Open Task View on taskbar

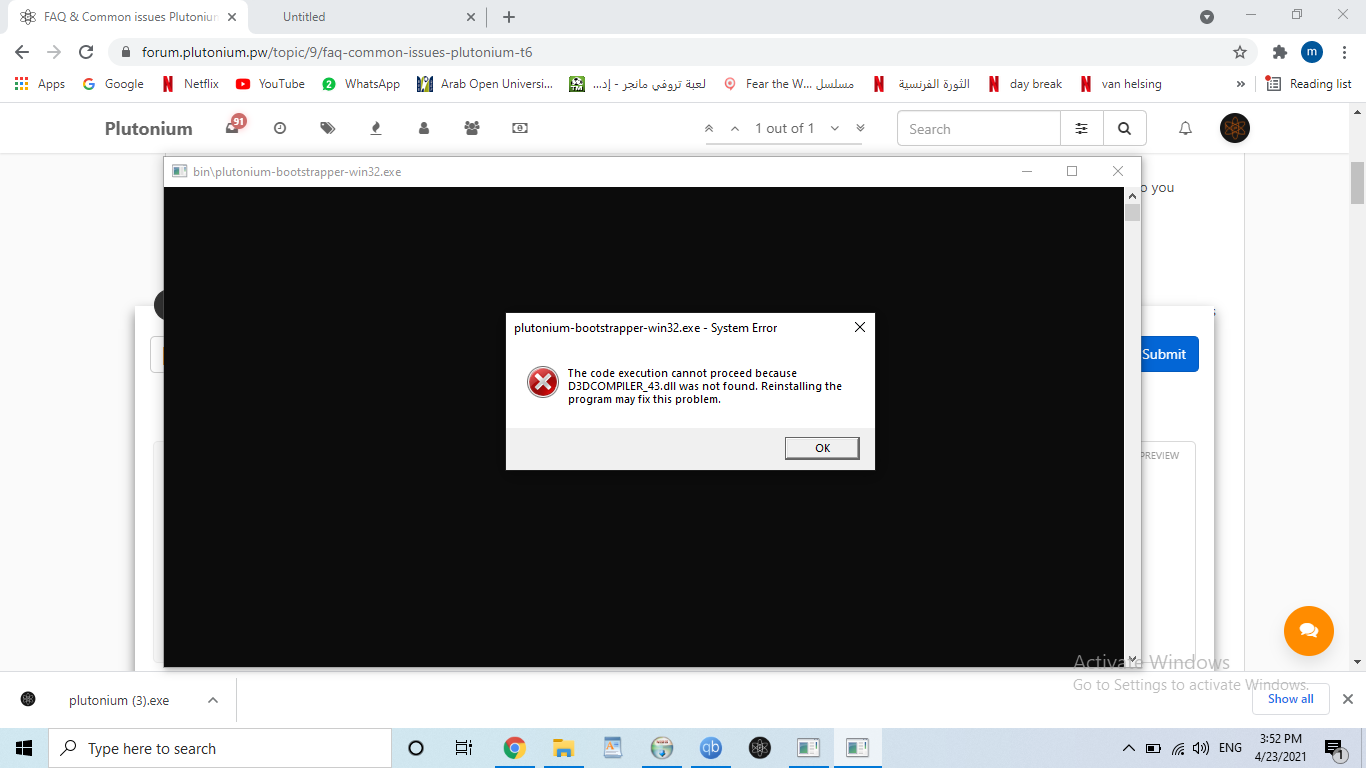(x=464, y=748)
